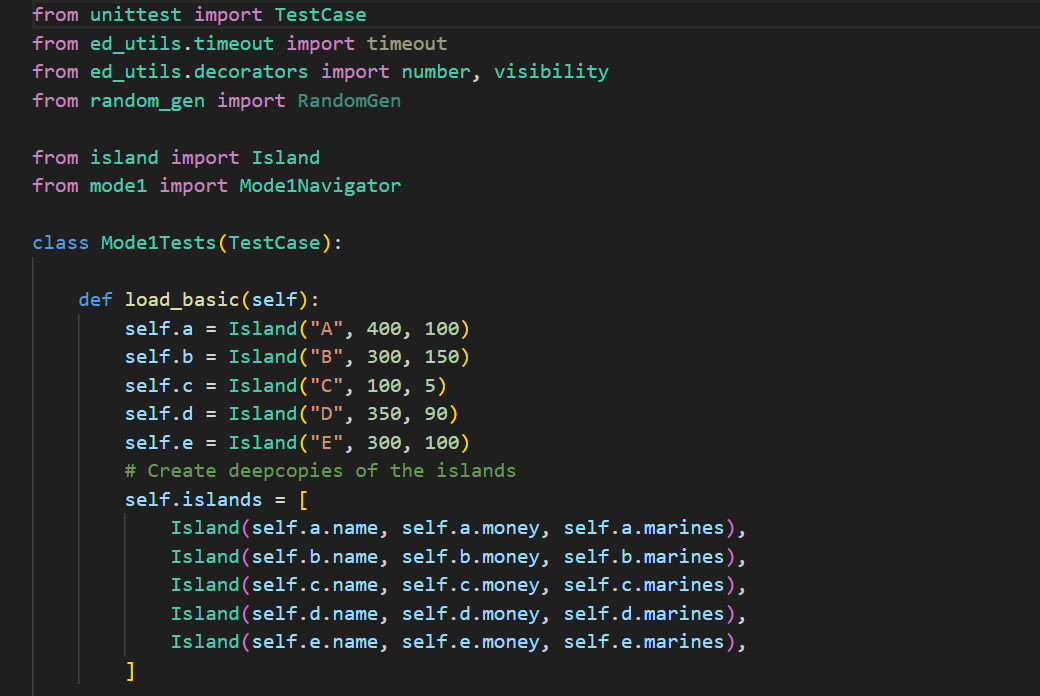Click self.a.marines in the list

(643, 528)
